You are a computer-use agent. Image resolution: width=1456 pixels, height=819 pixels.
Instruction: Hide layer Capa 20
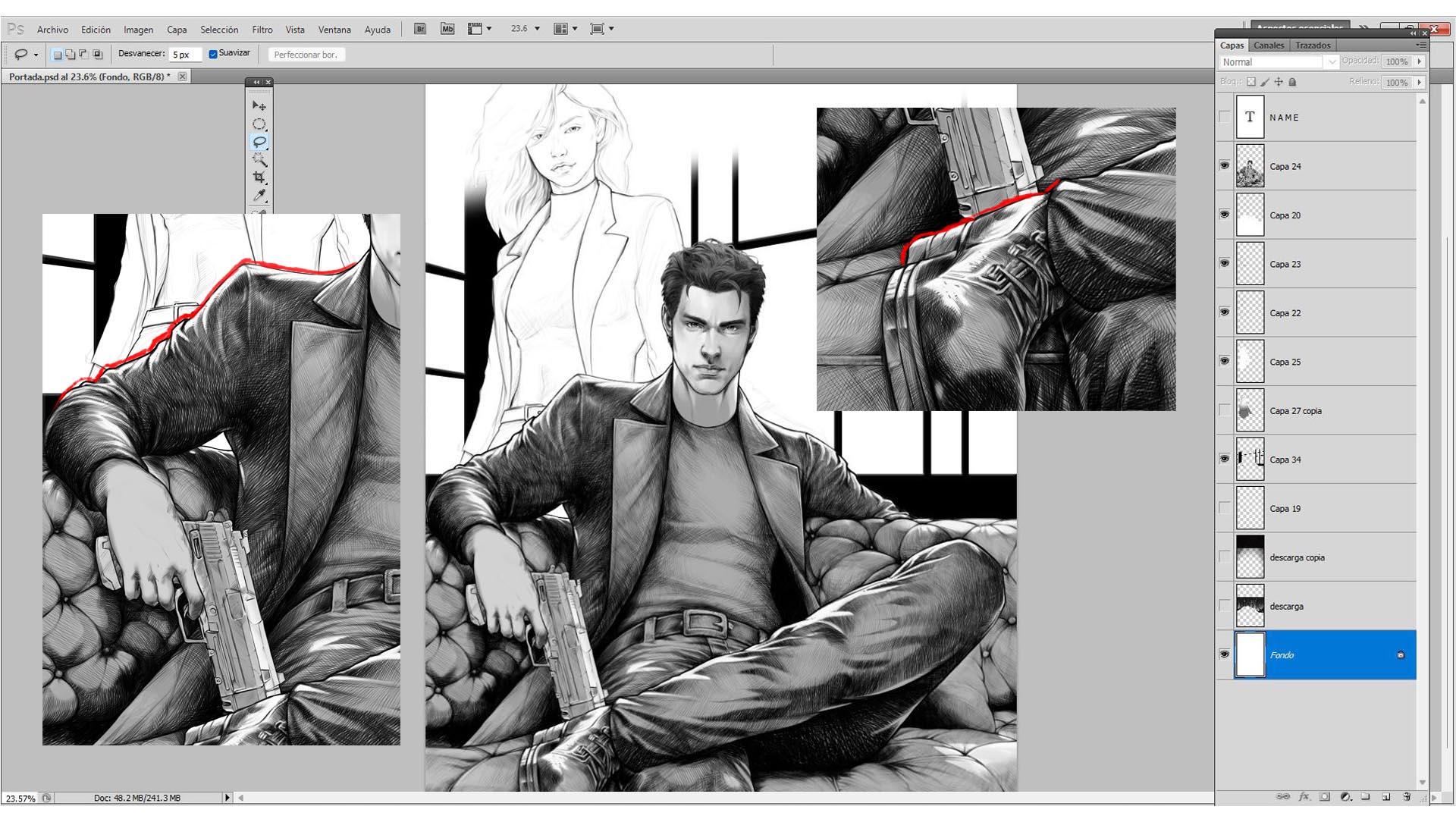[x=1225, y=215]
